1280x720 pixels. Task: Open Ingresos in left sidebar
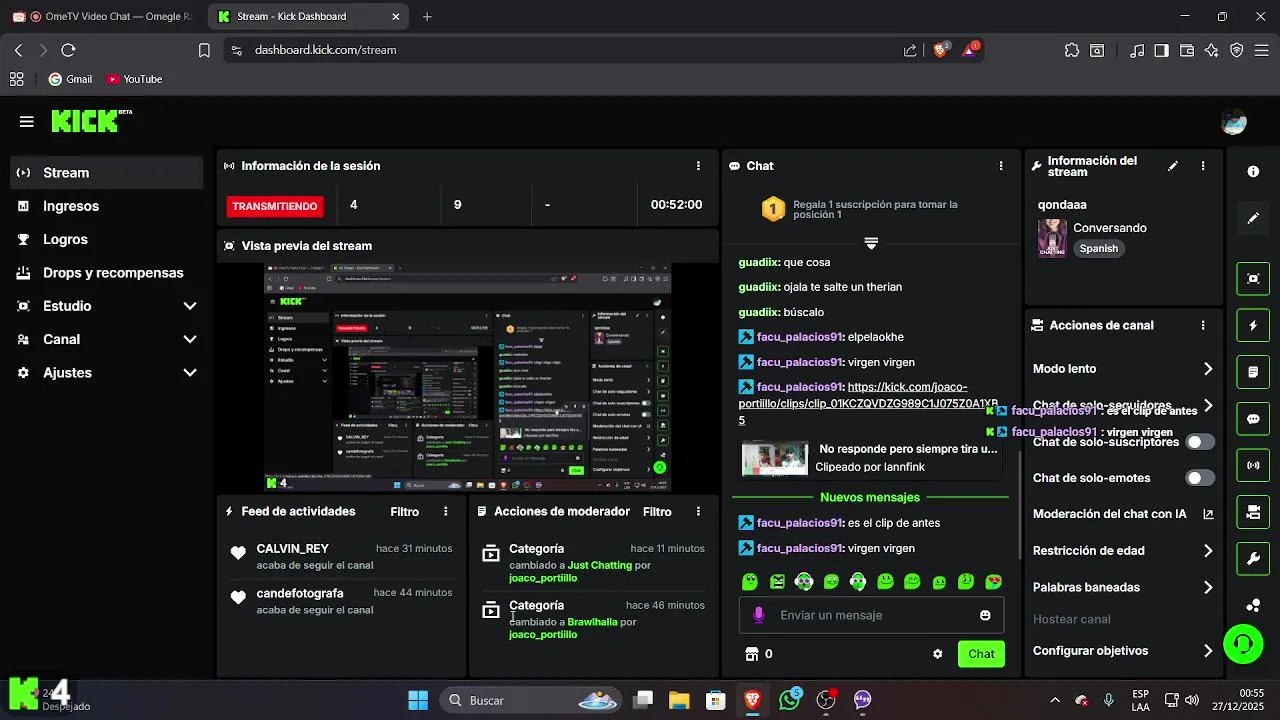108,206
